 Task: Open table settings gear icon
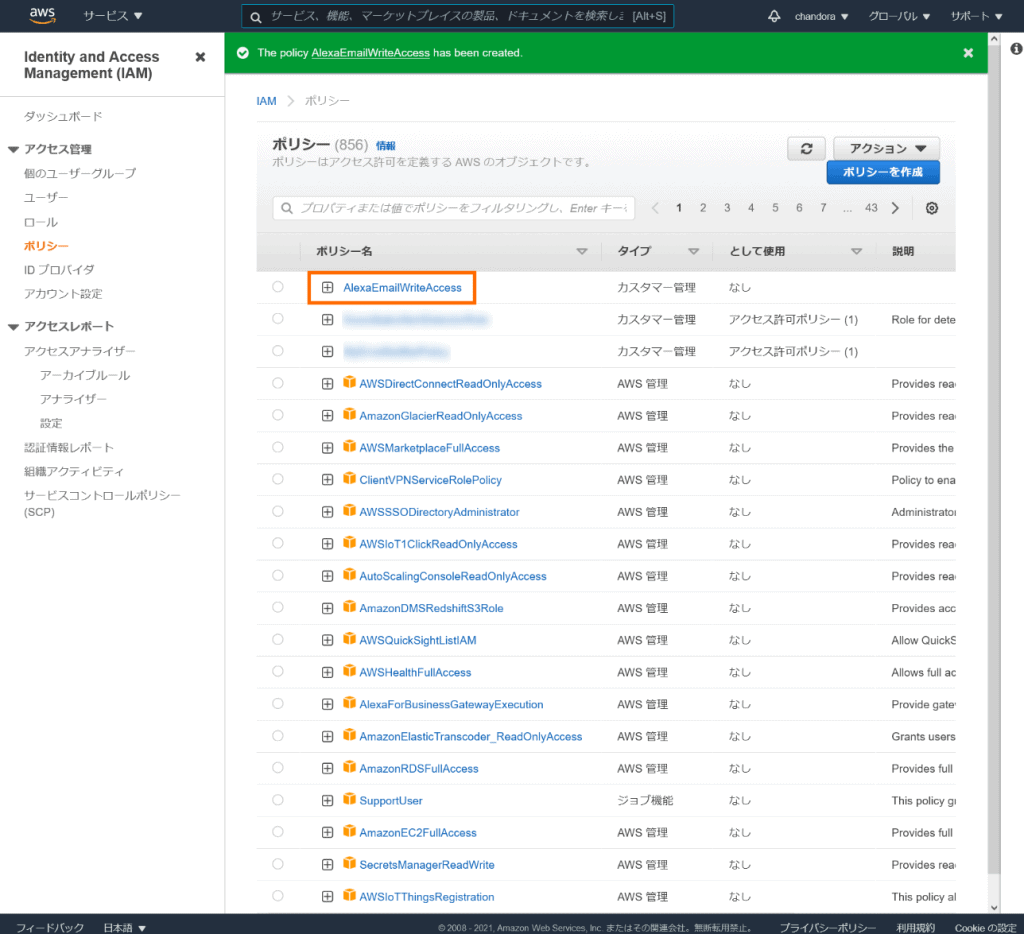[932, 208]
